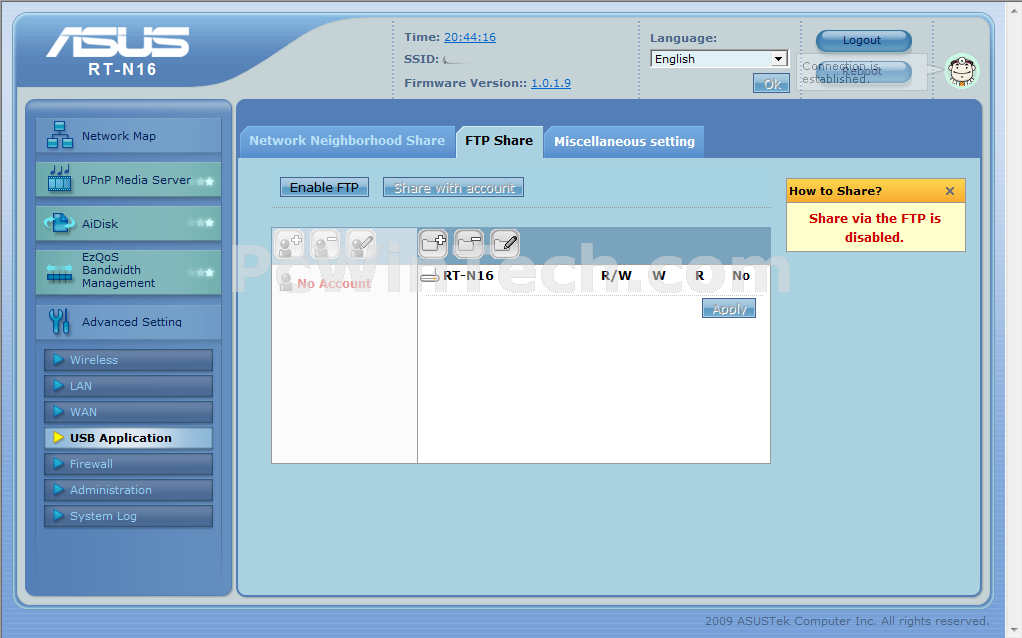Click the EzQoS Bandwidth Management icon
The width and height of the screenshot is (1022, 638).
point(59,273)
